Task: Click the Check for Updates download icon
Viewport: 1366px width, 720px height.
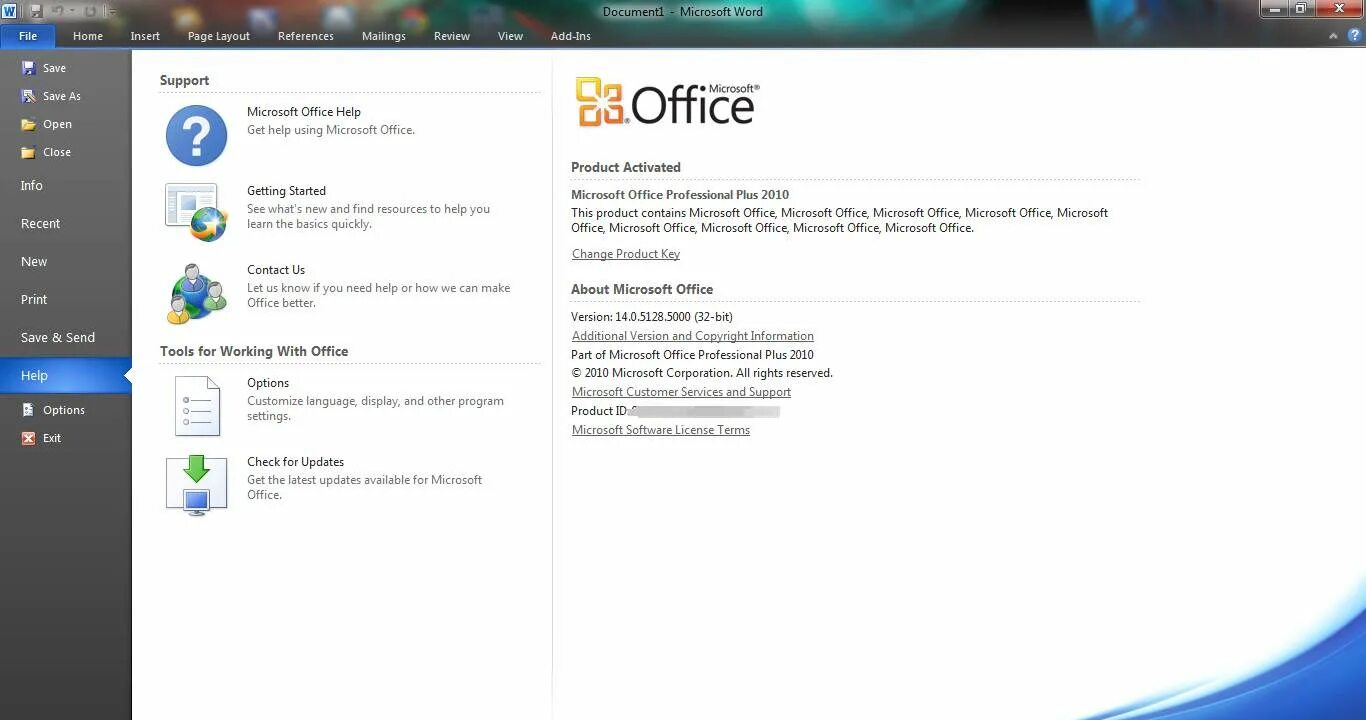Action: [196, 485]
